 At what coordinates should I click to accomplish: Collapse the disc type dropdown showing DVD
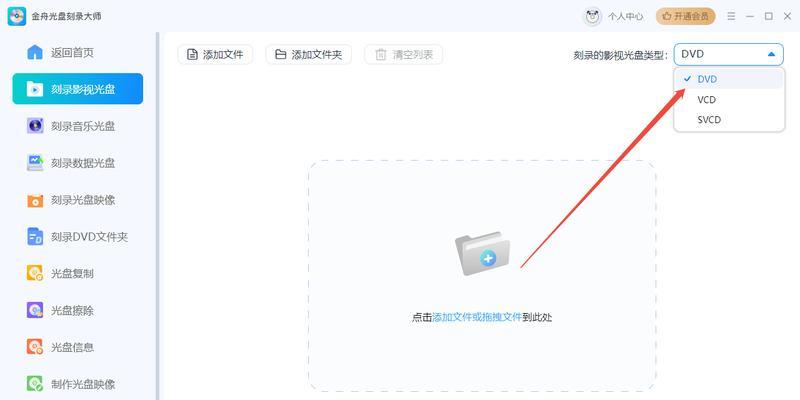(729, 54)
